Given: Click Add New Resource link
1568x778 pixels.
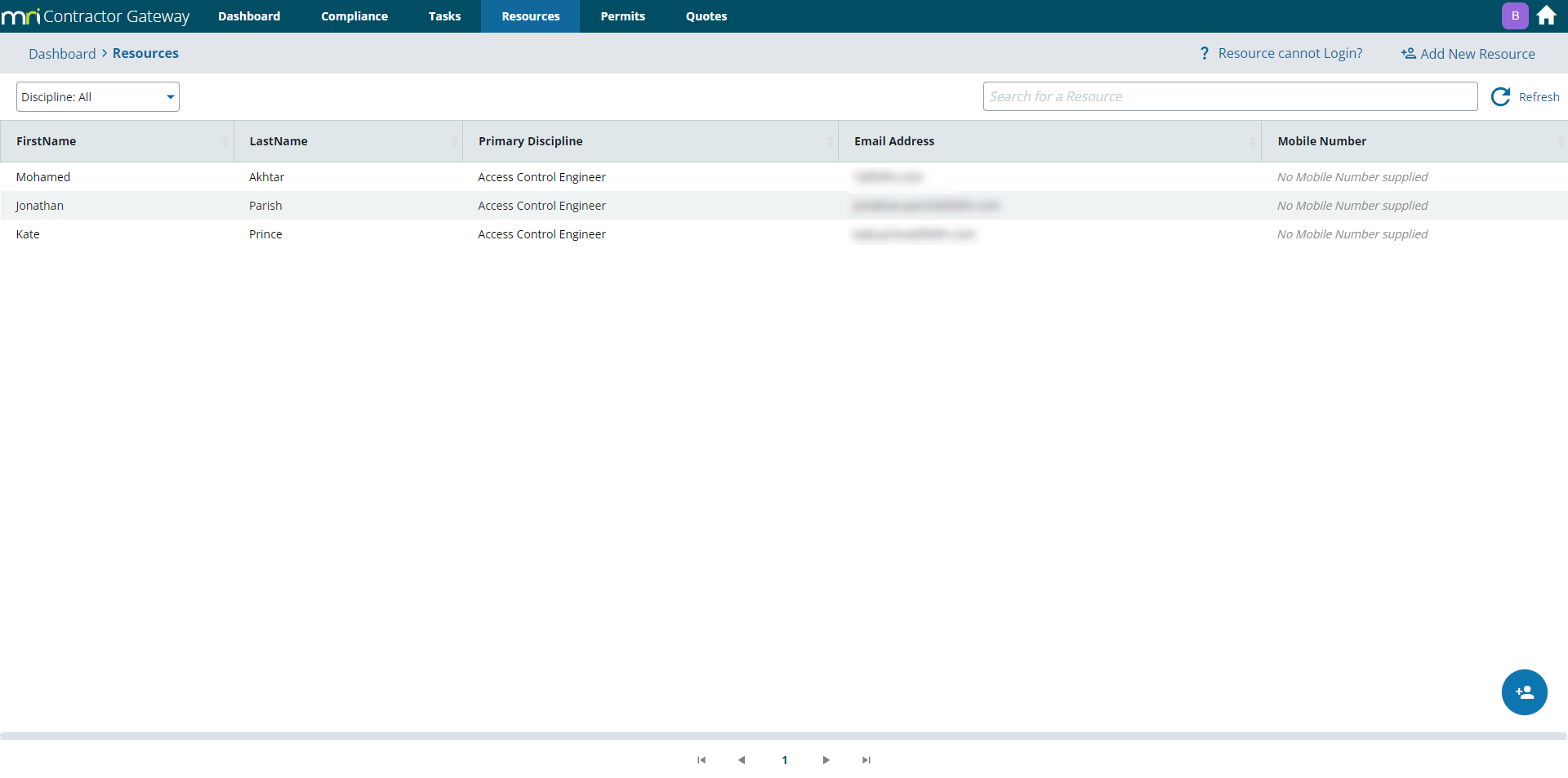Looking at the screenshot, I should [1477, 54].
